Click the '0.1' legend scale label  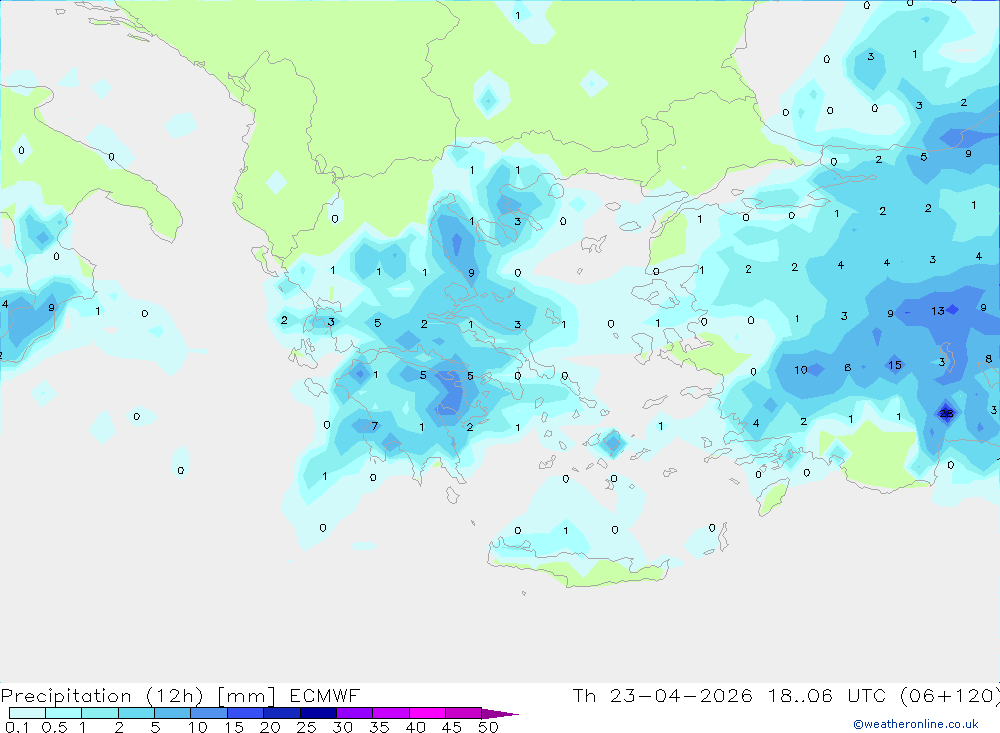[x=16, y=727]
